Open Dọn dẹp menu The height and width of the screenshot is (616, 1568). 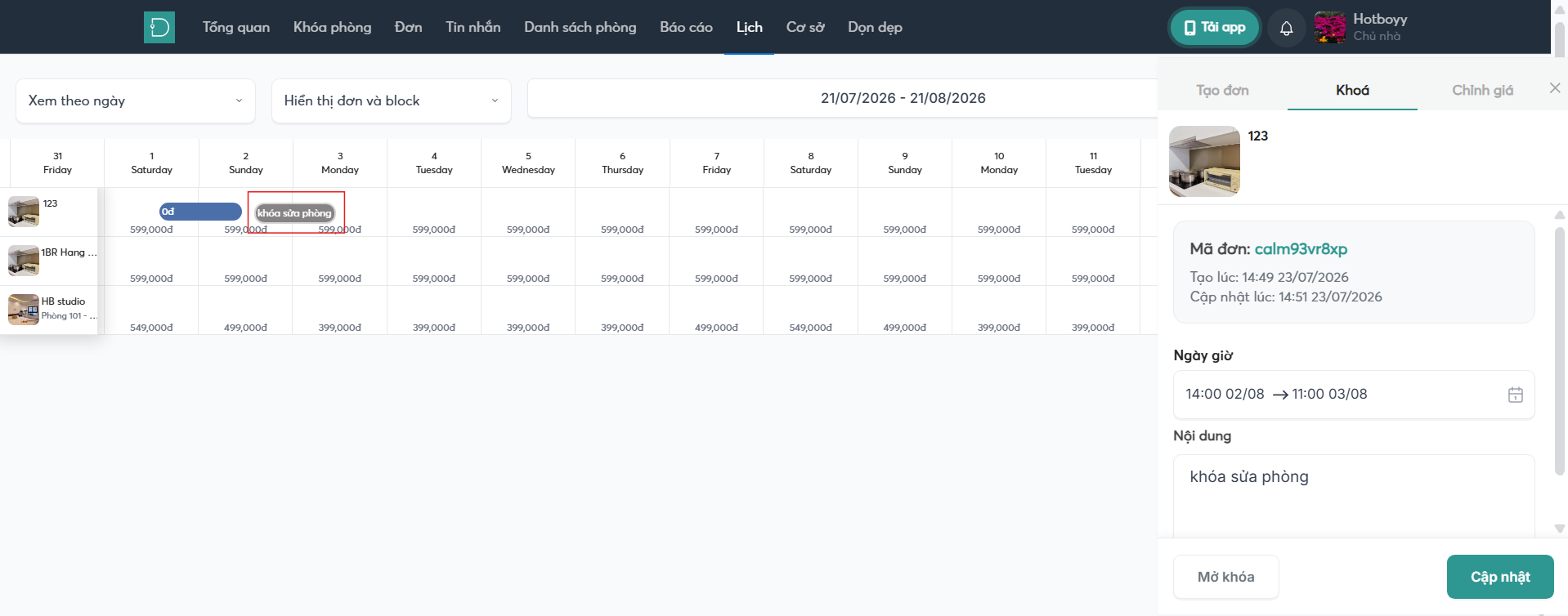point(875,27)
